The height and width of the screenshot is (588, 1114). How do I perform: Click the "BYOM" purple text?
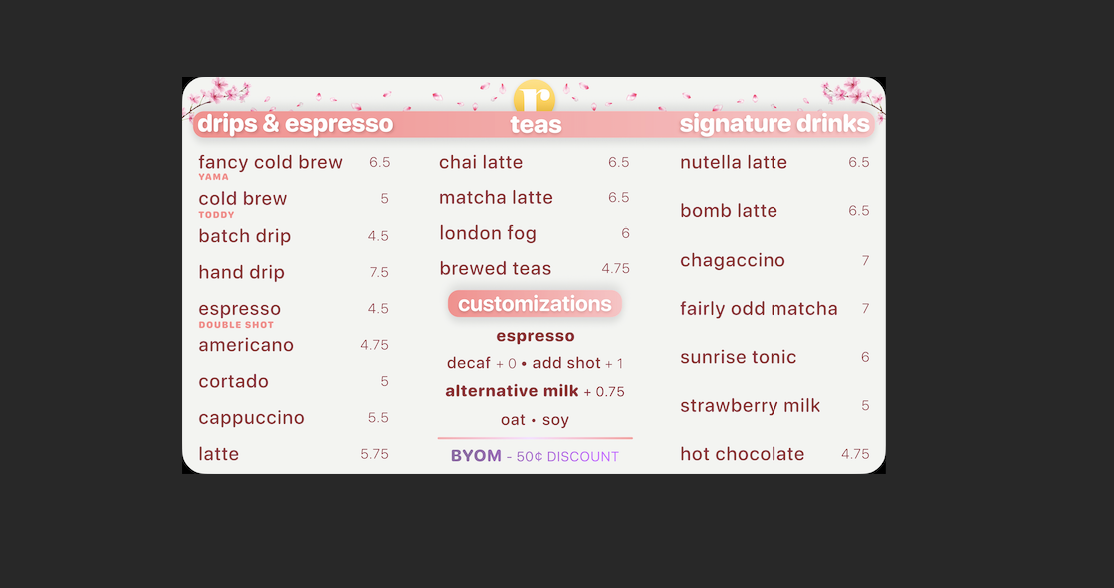click(476, 456)
